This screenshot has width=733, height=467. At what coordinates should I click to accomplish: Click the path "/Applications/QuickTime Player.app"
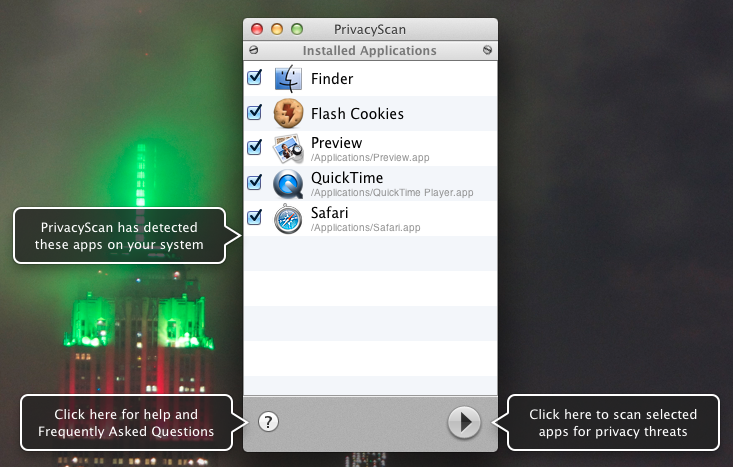point(392,193)
